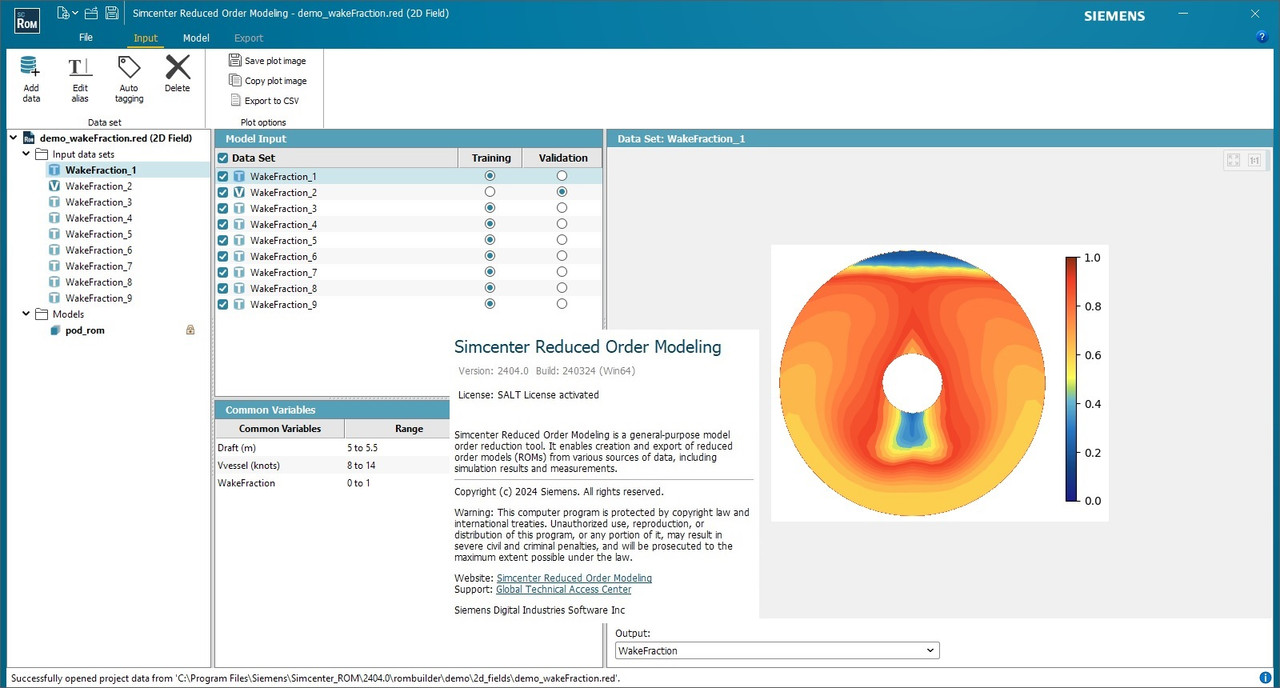
Task: Click the Training column header
Action: (490, 158)
